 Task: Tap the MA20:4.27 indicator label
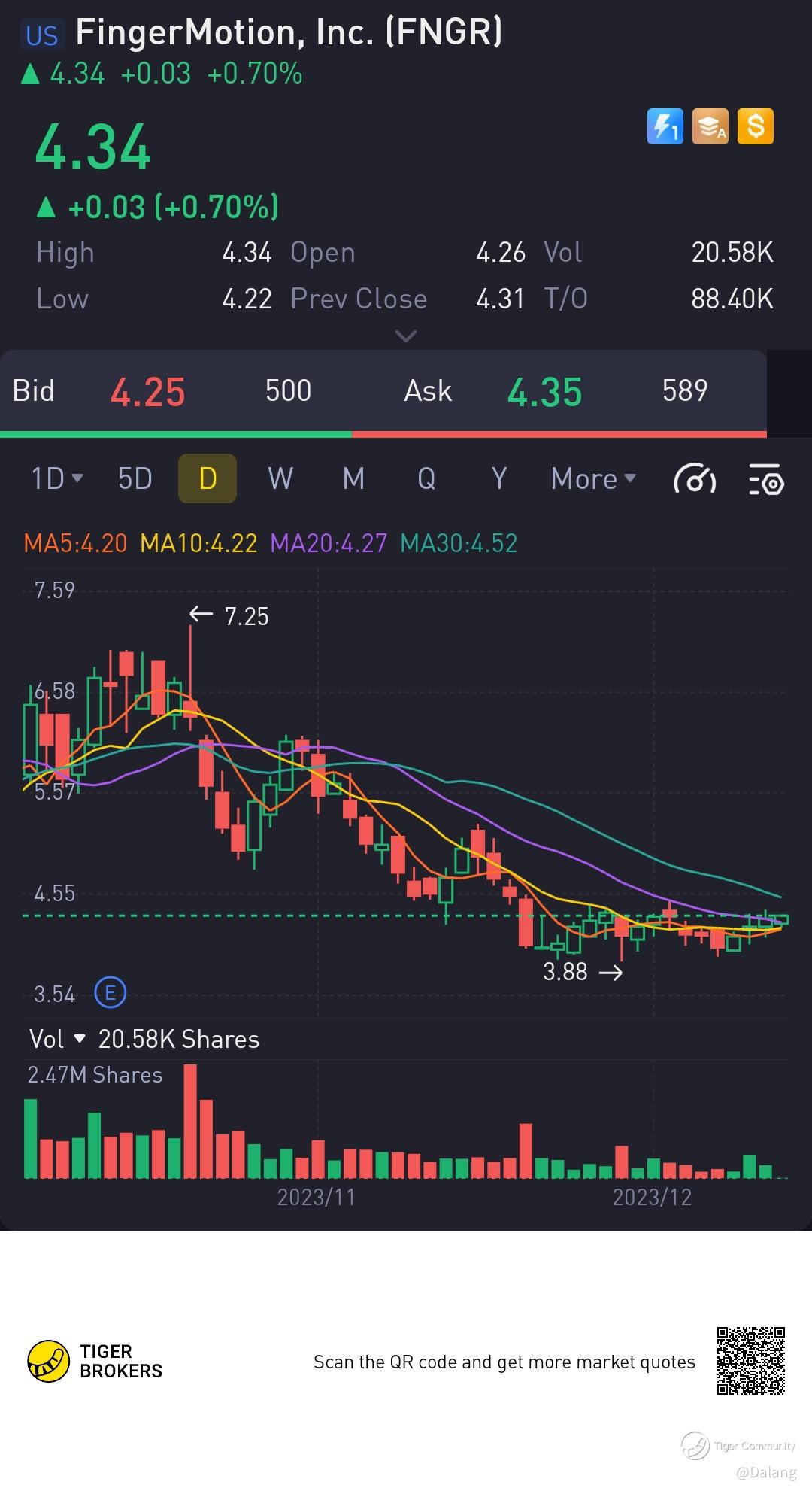point(329,543)
